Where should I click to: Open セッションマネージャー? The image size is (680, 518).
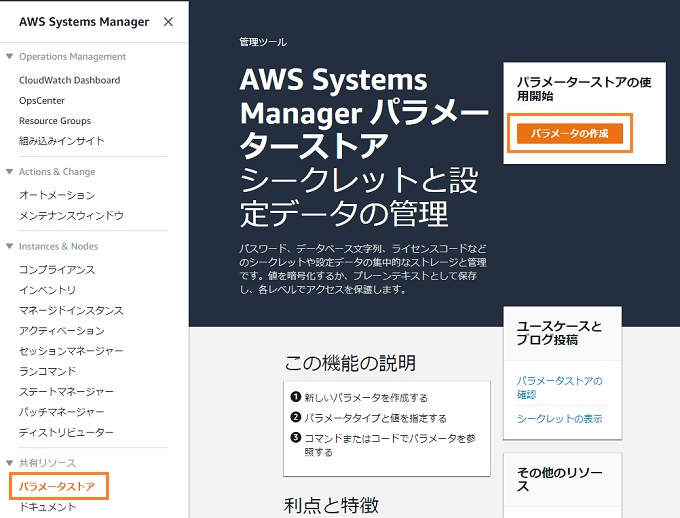tap(71, 351)
